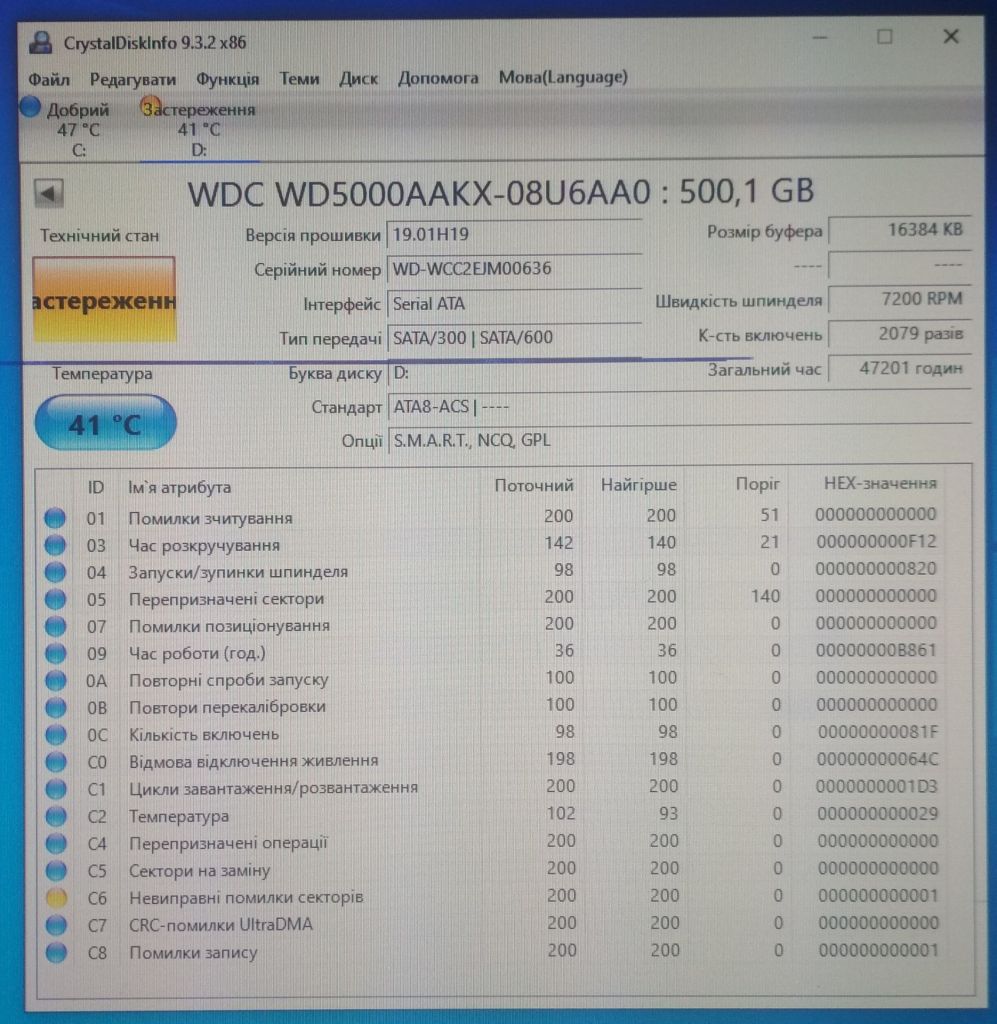This screenshot has height=1024, width=997.
Task: Click the CrystalDiskInfo title bar icon
Action: point(40,43)
